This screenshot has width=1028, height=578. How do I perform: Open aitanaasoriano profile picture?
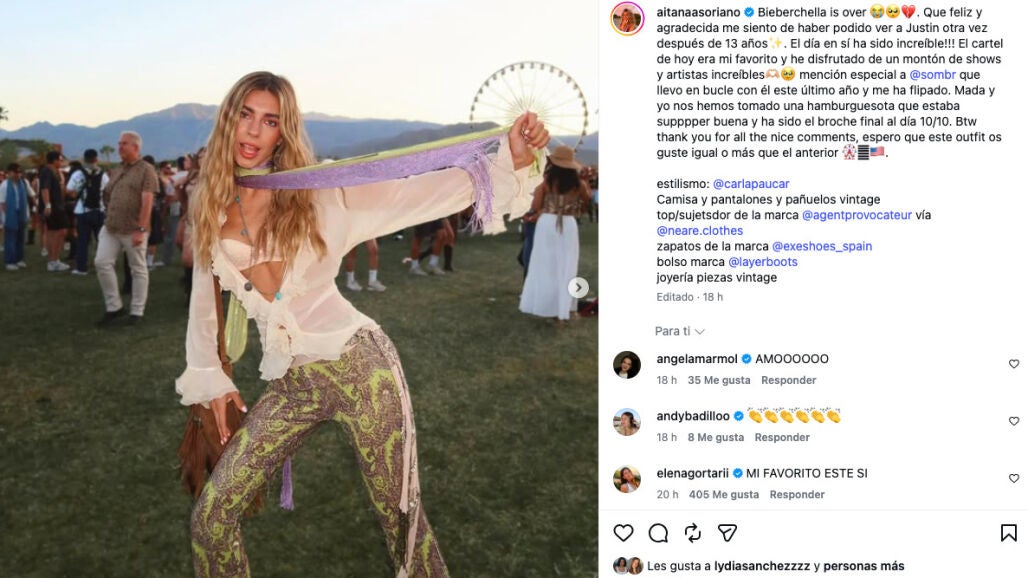tap(627, 18)
